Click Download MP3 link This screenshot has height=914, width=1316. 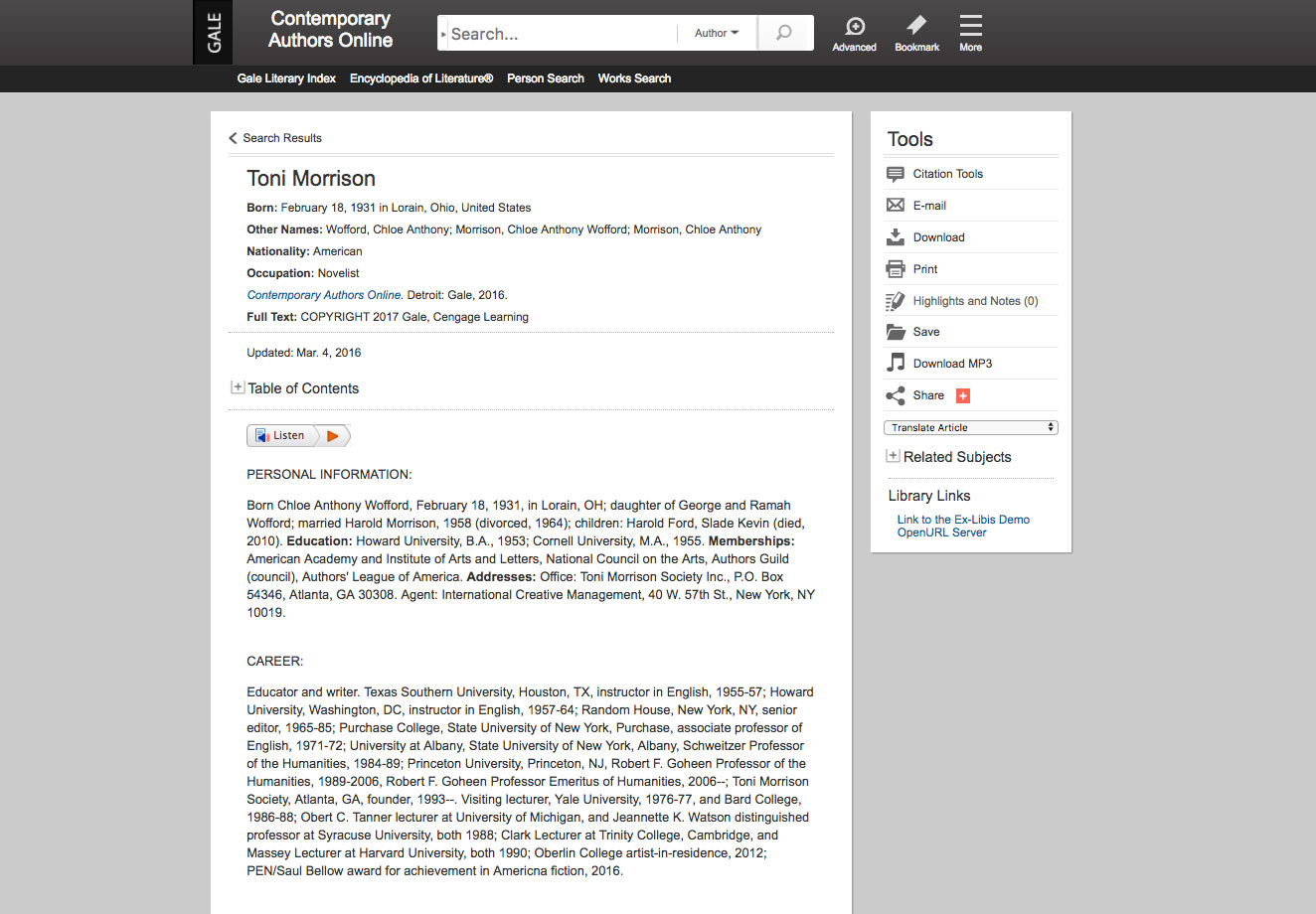[952, 364]
